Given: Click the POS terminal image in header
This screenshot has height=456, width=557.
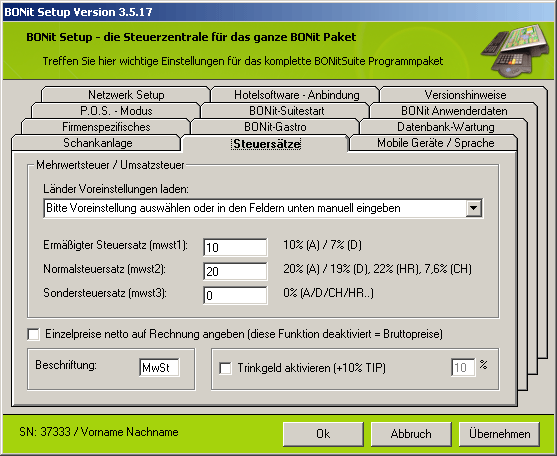Looking at the screenshot, I should [516, 51].
